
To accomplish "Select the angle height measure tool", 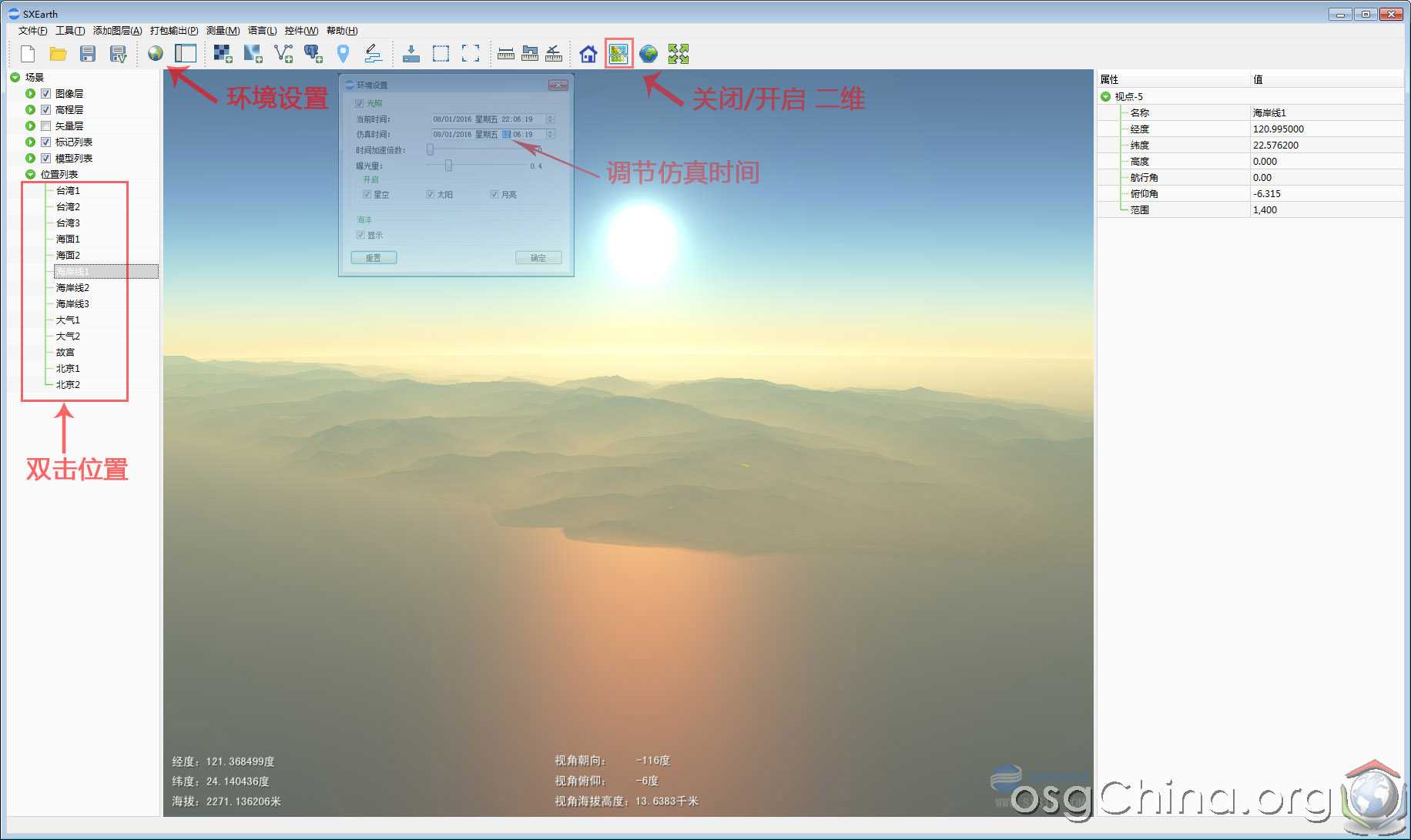I will click(x=554, y=53).
